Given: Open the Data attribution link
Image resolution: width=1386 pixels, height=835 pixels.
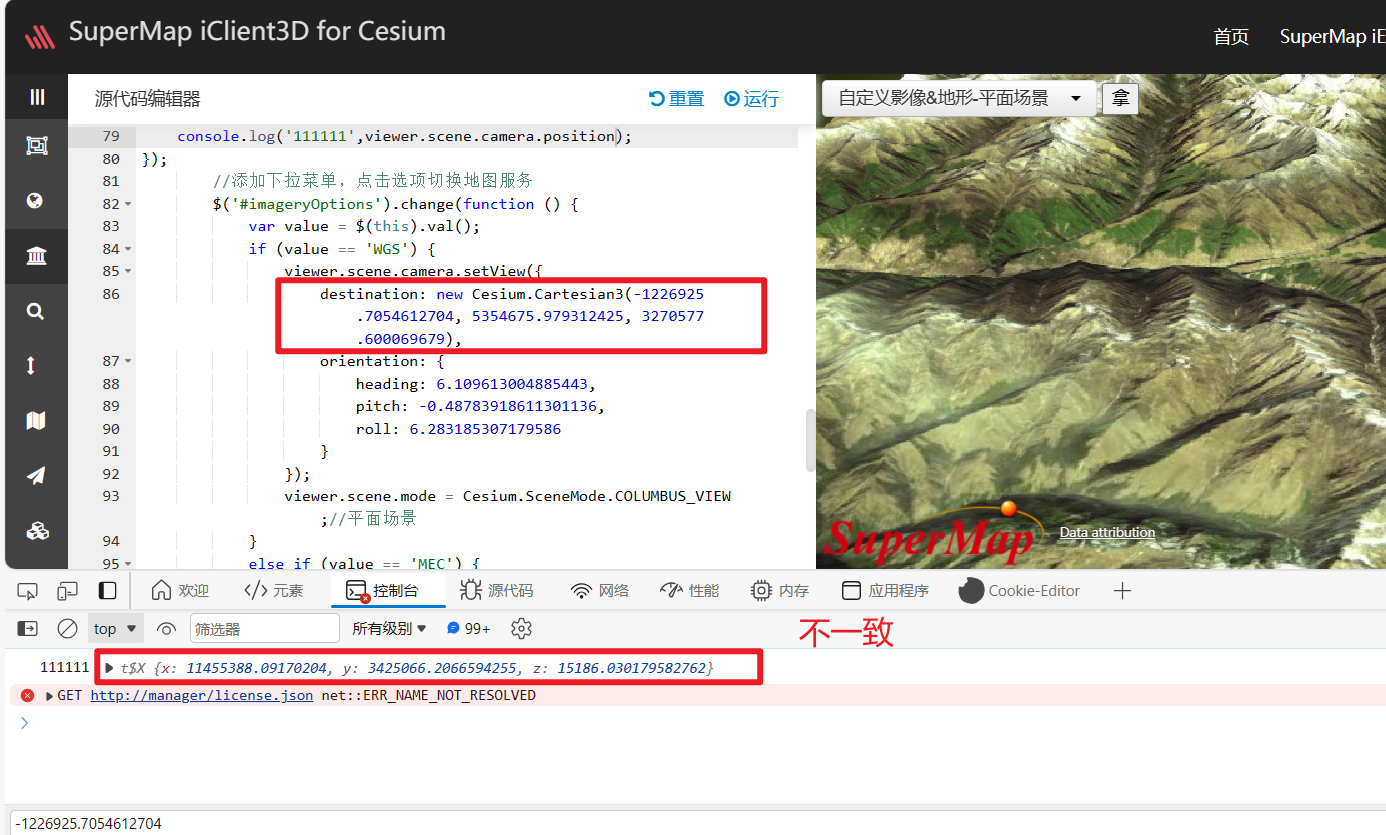Looking at the screenshot, I should (x=1107, y=532).
